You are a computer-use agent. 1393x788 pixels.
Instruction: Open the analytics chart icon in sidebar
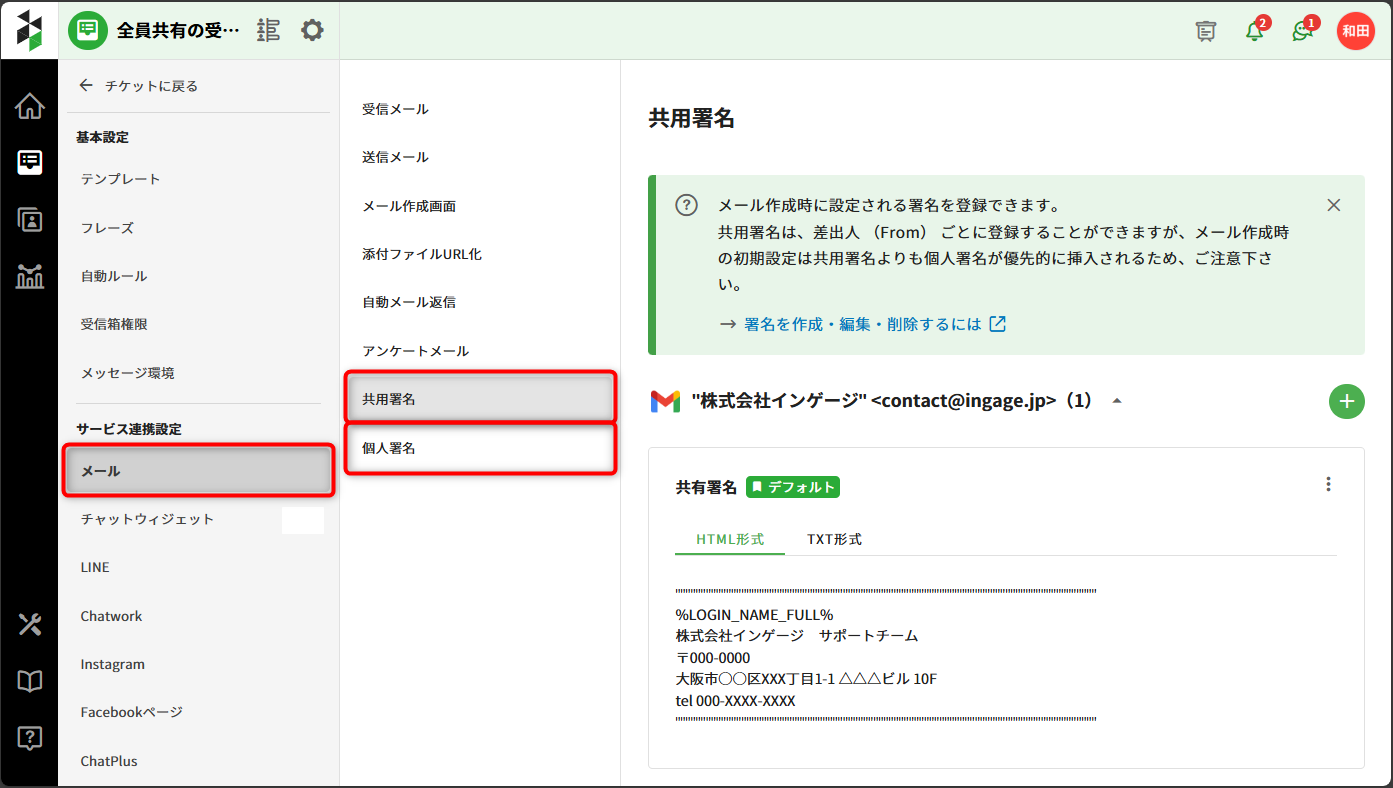click(29, 277)
